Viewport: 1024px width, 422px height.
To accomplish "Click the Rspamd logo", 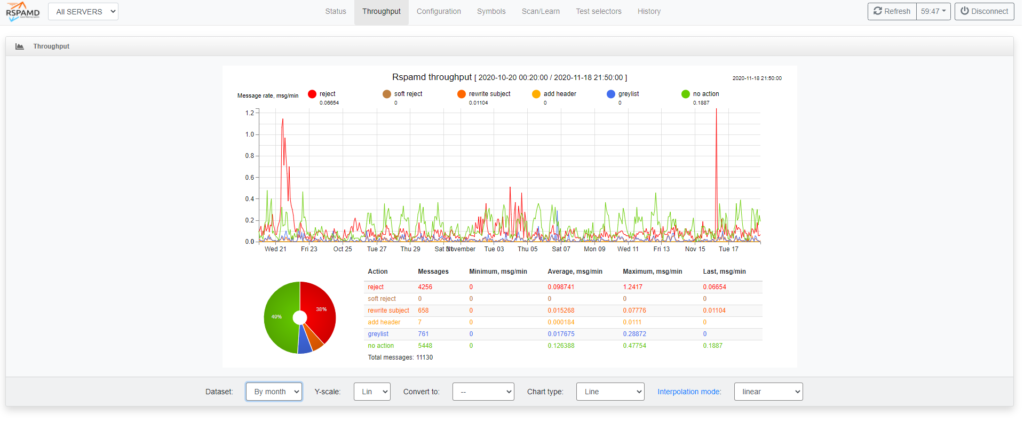I will coord(23,11).
